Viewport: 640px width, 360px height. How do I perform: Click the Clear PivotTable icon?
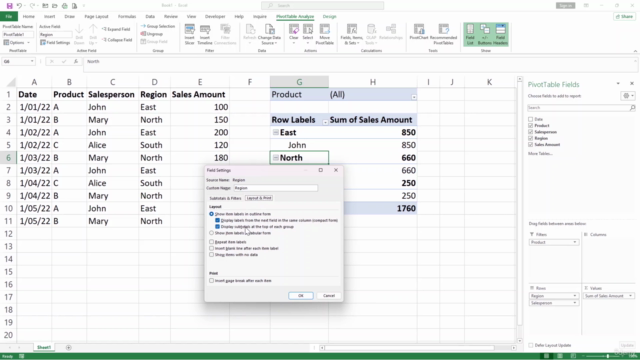[x=294, y=34]
